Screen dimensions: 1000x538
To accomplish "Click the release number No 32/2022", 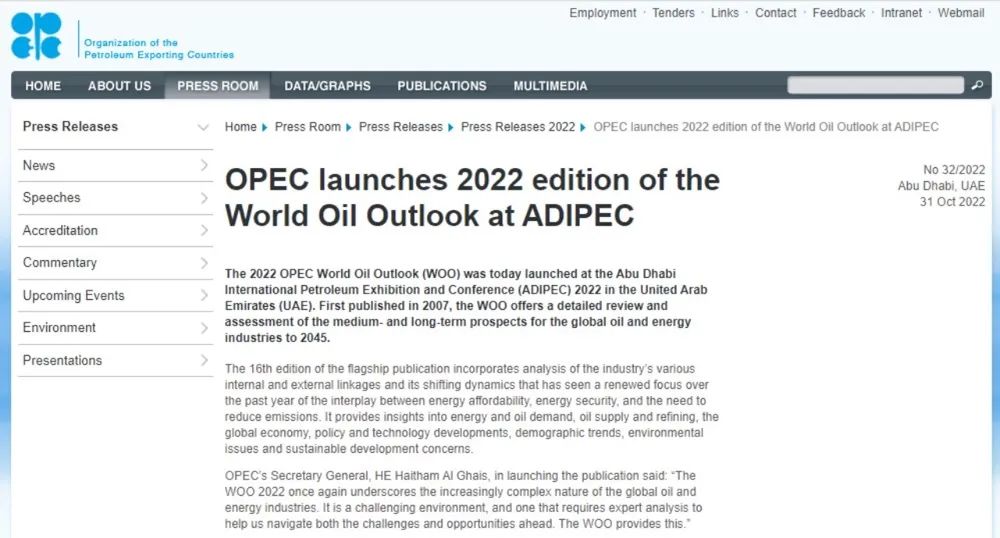I will (x=954, y=170).
